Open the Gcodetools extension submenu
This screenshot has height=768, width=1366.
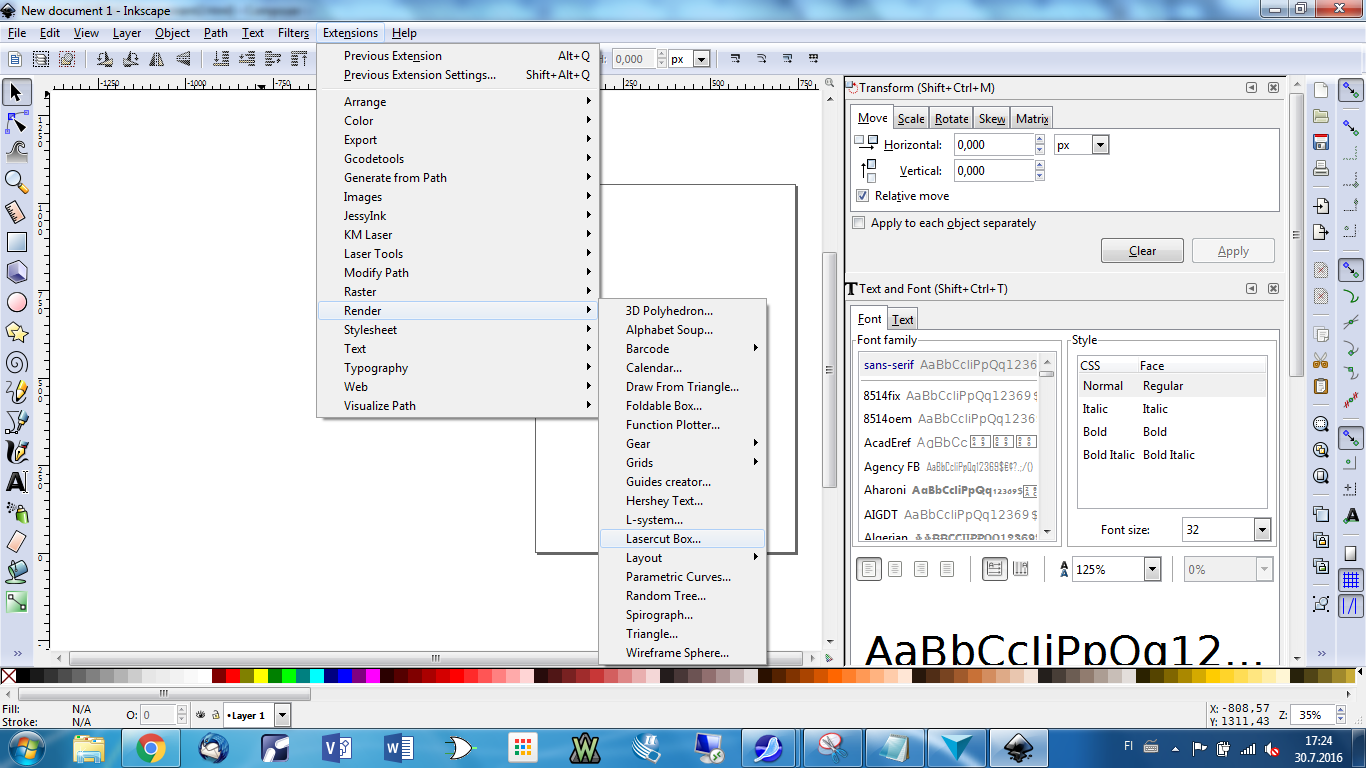point(458,159)
